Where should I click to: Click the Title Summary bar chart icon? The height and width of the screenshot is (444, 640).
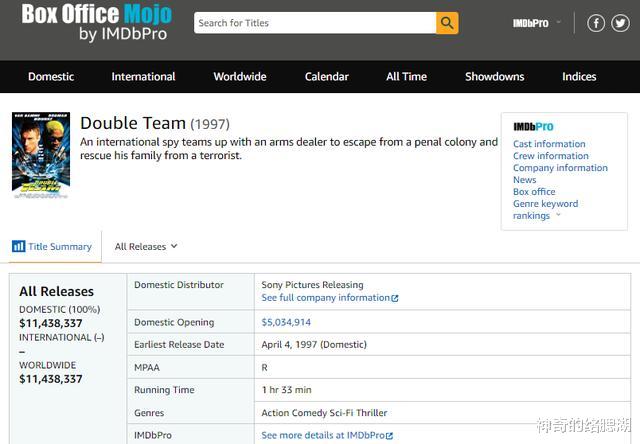[18, 246]
